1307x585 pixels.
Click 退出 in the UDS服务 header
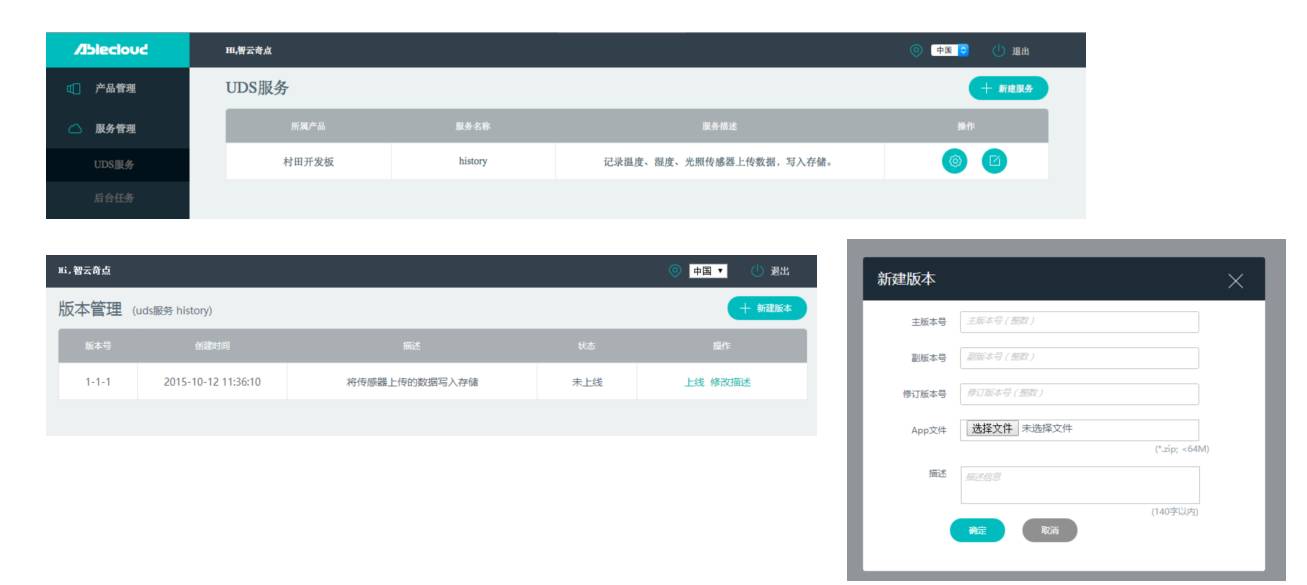(x=1020, y=51)
